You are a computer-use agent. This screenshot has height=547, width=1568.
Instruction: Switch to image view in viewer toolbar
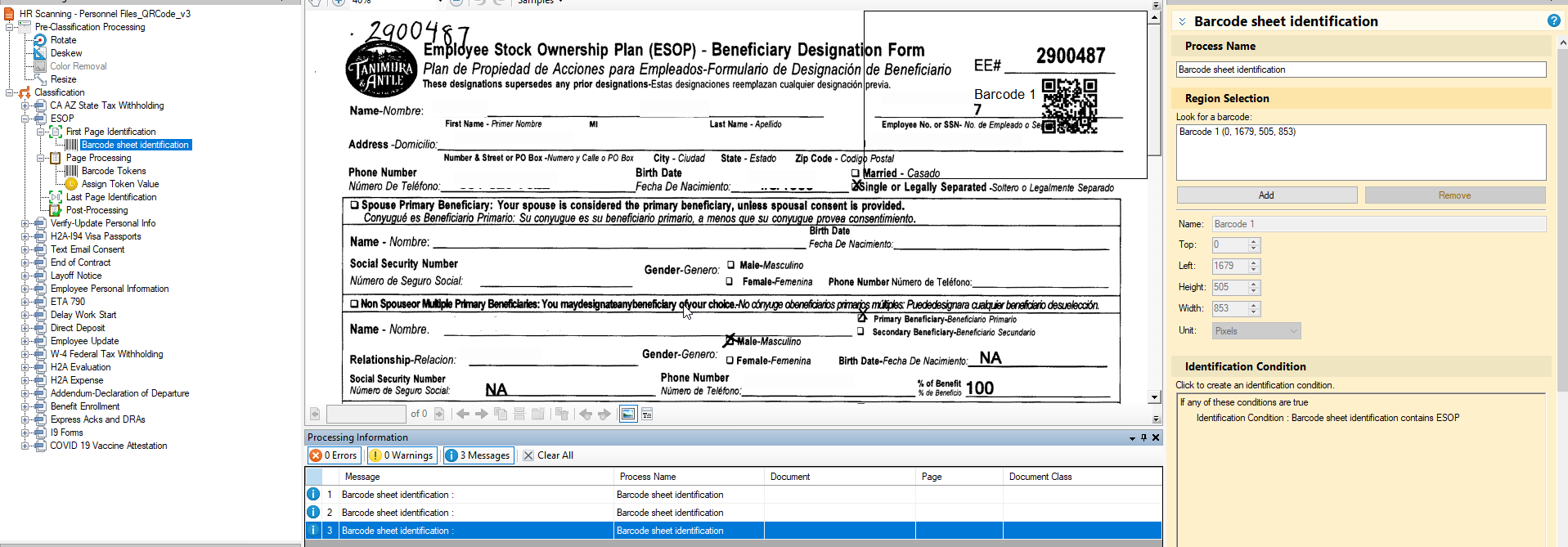[x=628, y=415]
